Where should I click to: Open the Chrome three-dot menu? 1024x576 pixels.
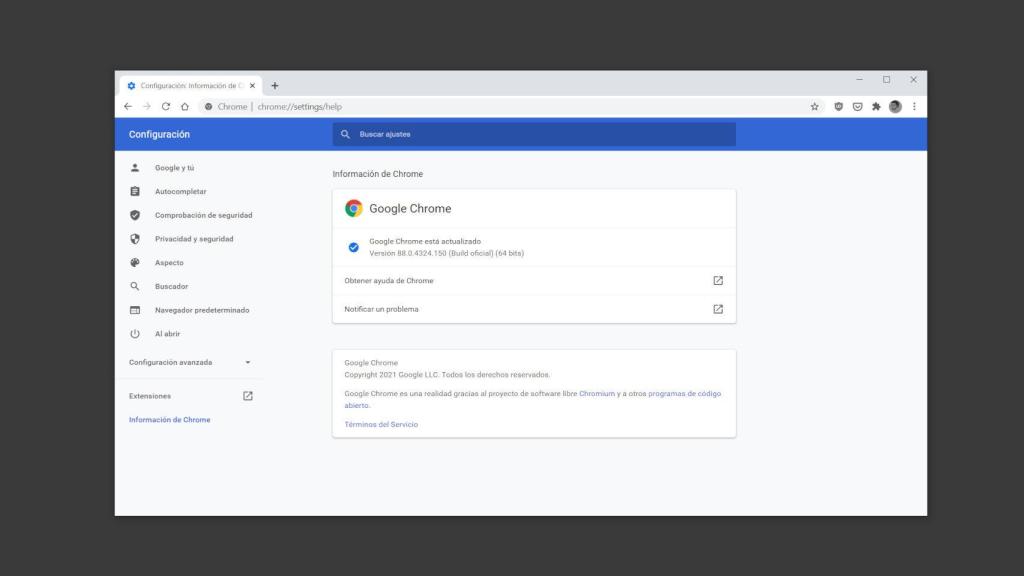click(x=913, y=106)
